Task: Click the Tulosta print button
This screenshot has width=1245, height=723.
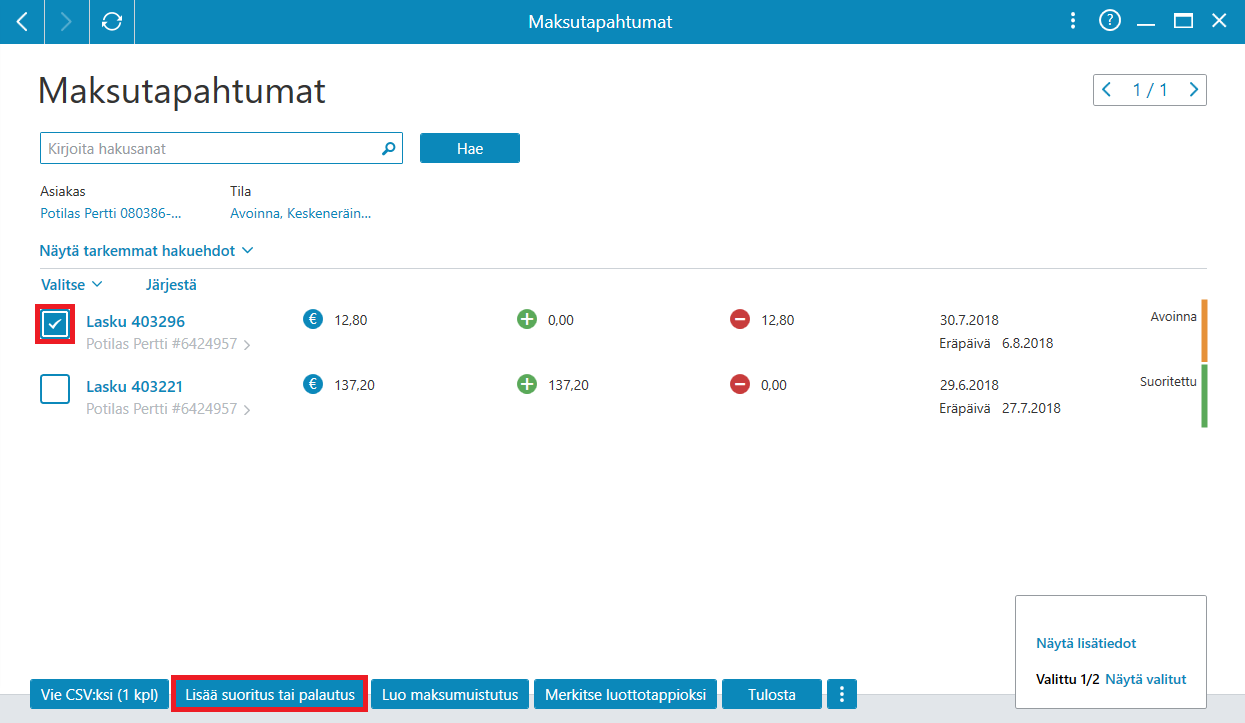Action: pyautogui.click(x=772, y=694)
